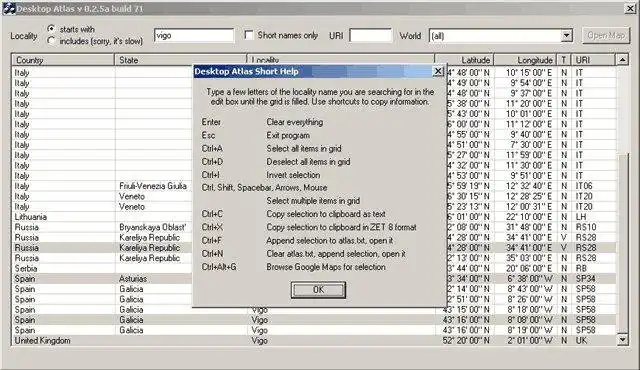This screenshot has width=640, height=370.
Task: Click the 'Invert selection' help line
Action: 293,175
